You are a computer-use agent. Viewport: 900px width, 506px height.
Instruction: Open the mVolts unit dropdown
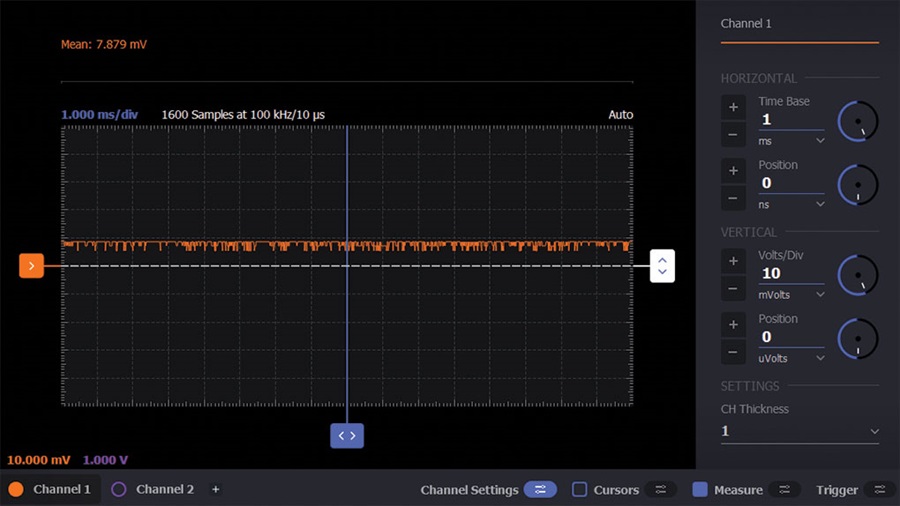[x=791, y=294]
